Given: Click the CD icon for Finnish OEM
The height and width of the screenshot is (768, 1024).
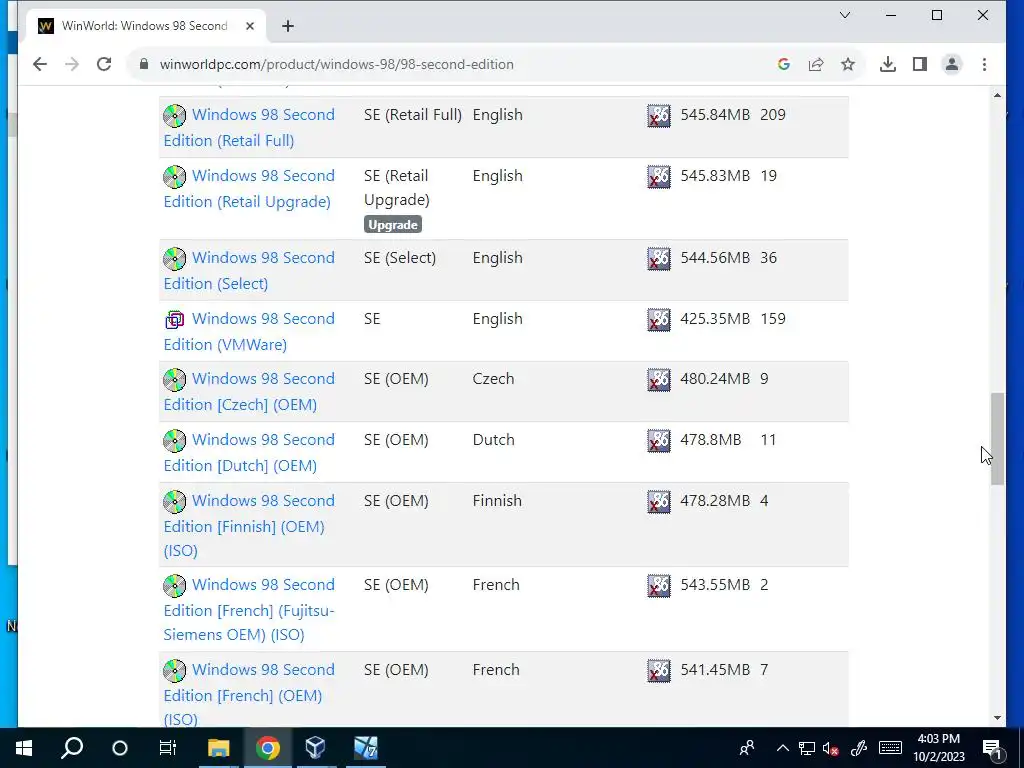Looking at the screenshot, I should tap(174, 502).
